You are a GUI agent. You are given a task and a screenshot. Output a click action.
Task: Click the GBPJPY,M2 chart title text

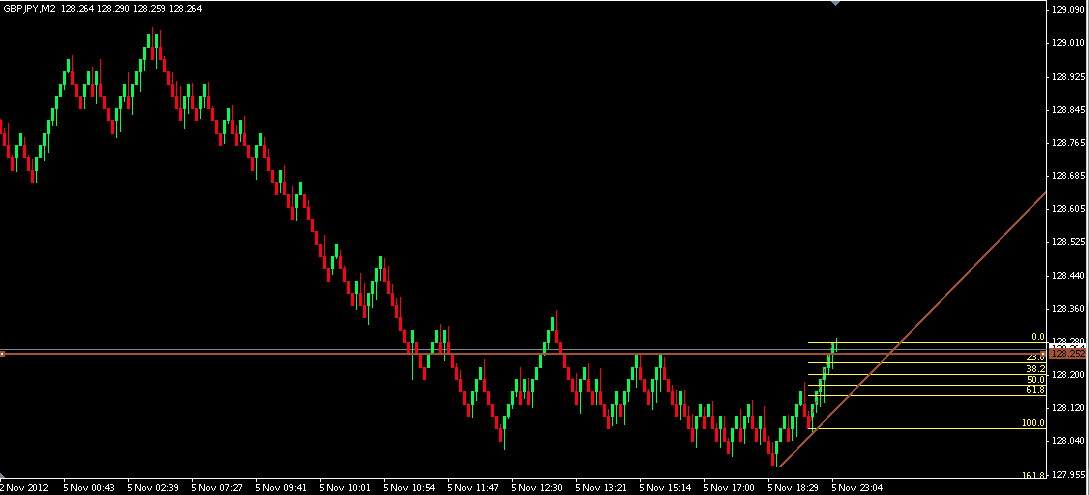pyautogui.click(x=28, y=8)
